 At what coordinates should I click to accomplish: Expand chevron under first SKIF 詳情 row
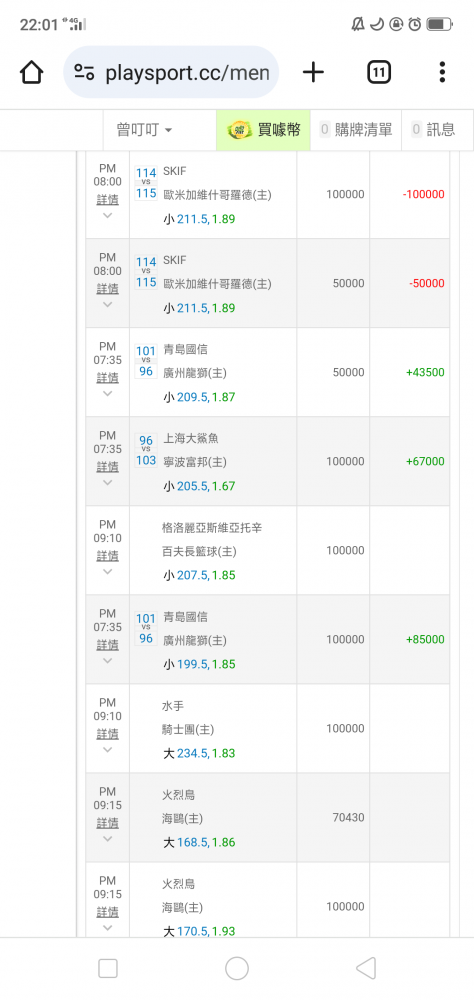coord(107,215)
